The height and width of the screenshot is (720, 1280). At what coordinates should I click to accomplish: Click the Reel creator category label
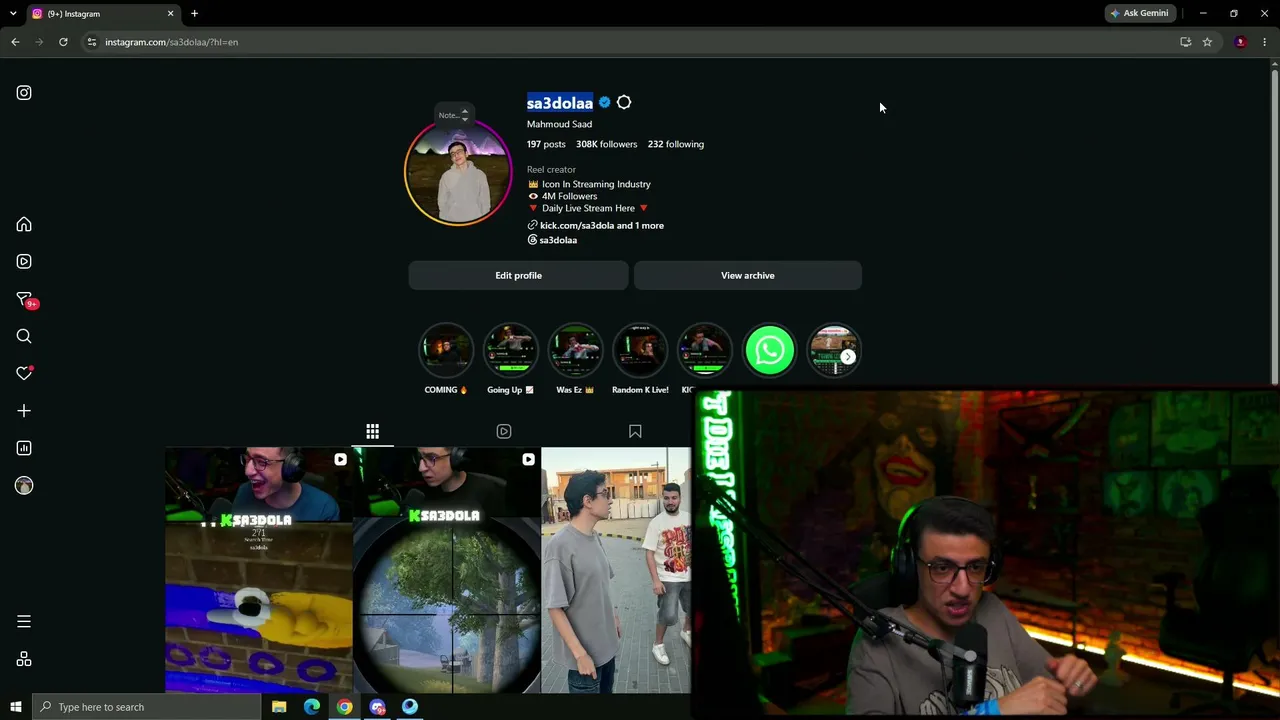pyautogui.click(x=551, y=170)
